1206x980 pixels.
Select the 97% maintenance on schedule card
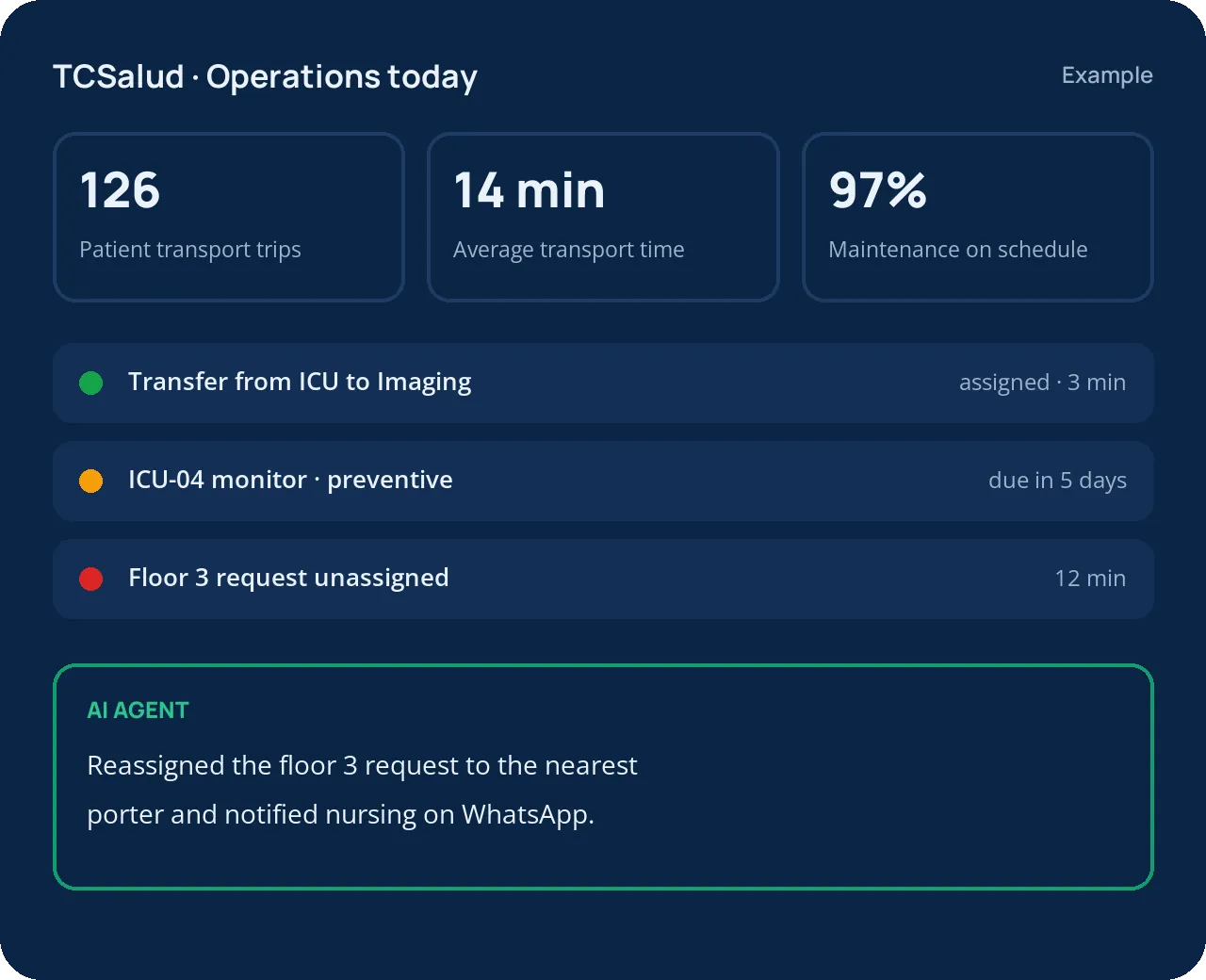(978, 217)
